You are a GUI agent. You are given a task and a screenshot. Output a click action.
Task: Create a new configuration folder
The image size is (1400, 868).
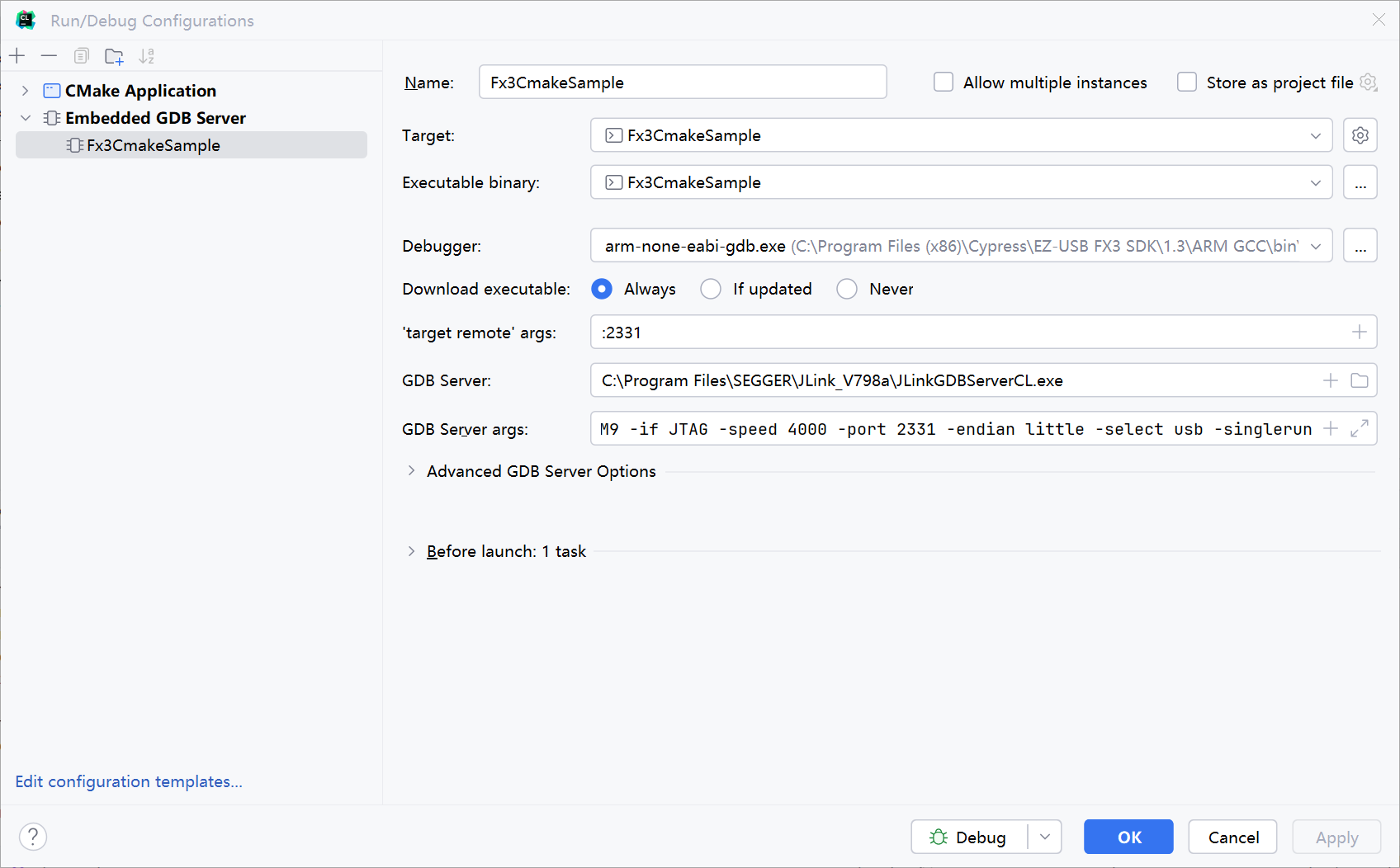point(114,55)
